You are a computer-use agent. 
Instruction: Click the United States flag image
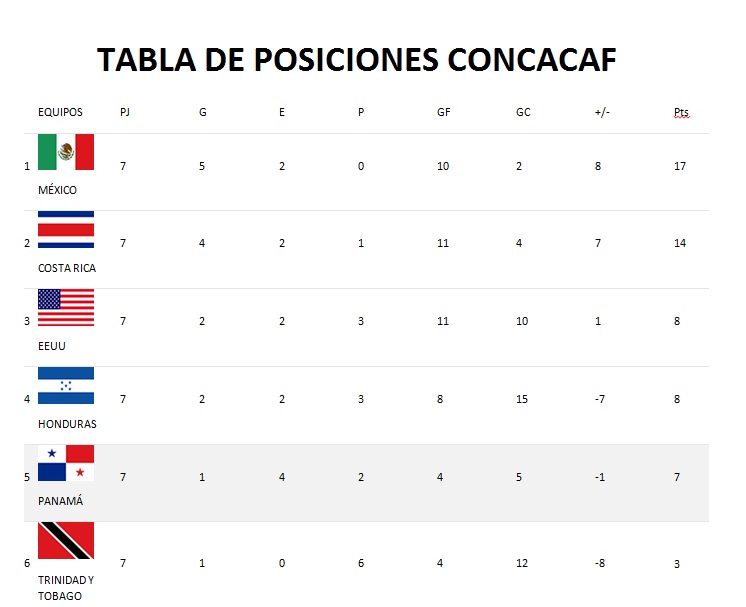(66, 308)
